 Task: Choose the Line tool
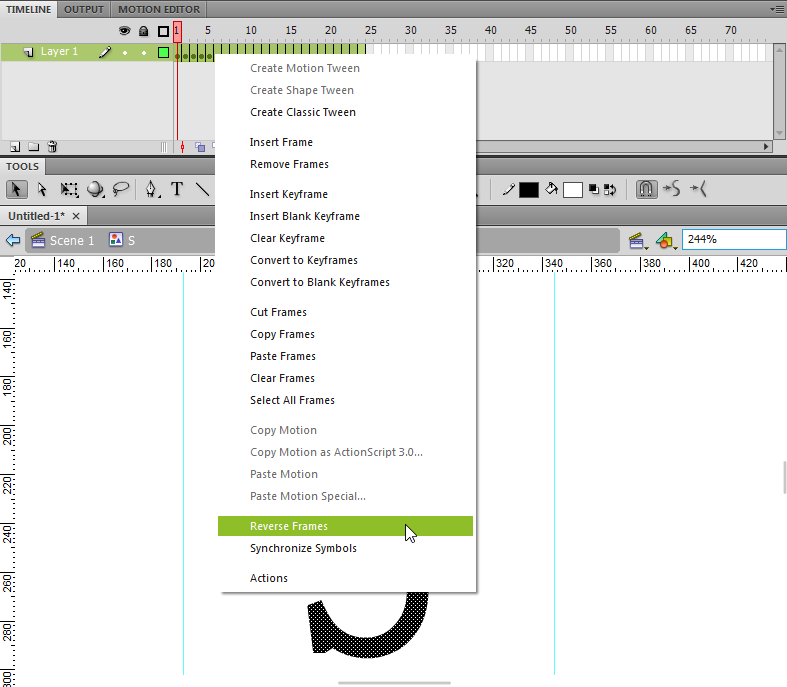point(202,189)
